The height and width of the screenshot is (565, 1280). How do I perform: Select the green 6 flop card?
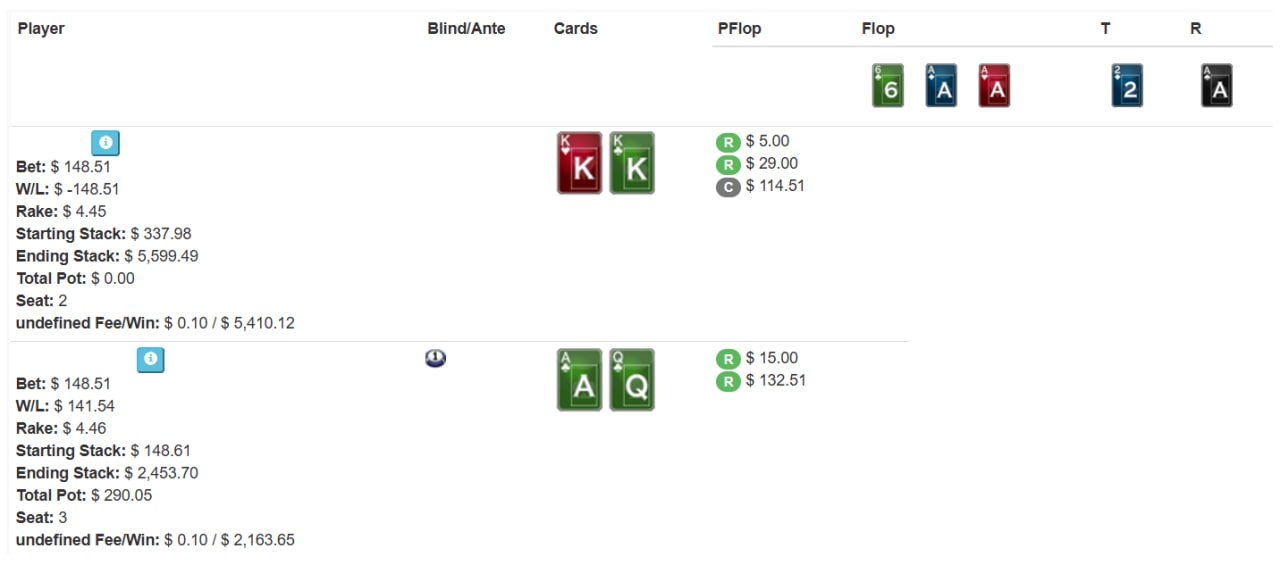(888, 86)
